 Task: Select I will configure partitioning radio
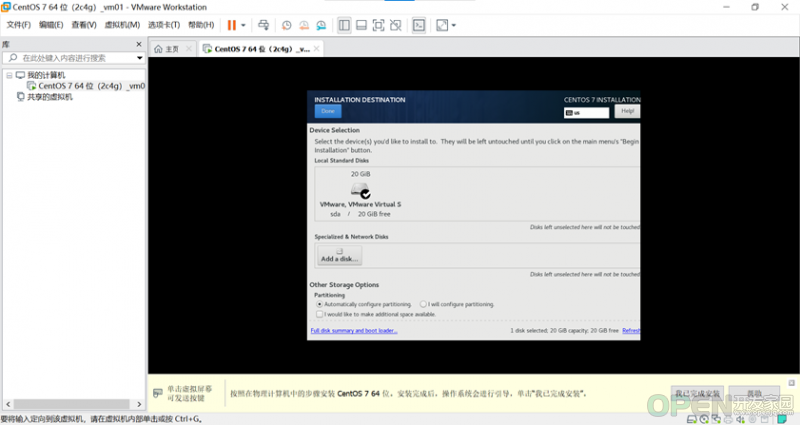[x=423, y=304]
